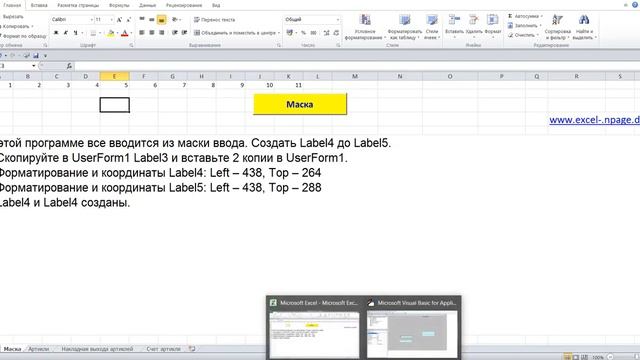Align cell content to middle

click(151, 19)
